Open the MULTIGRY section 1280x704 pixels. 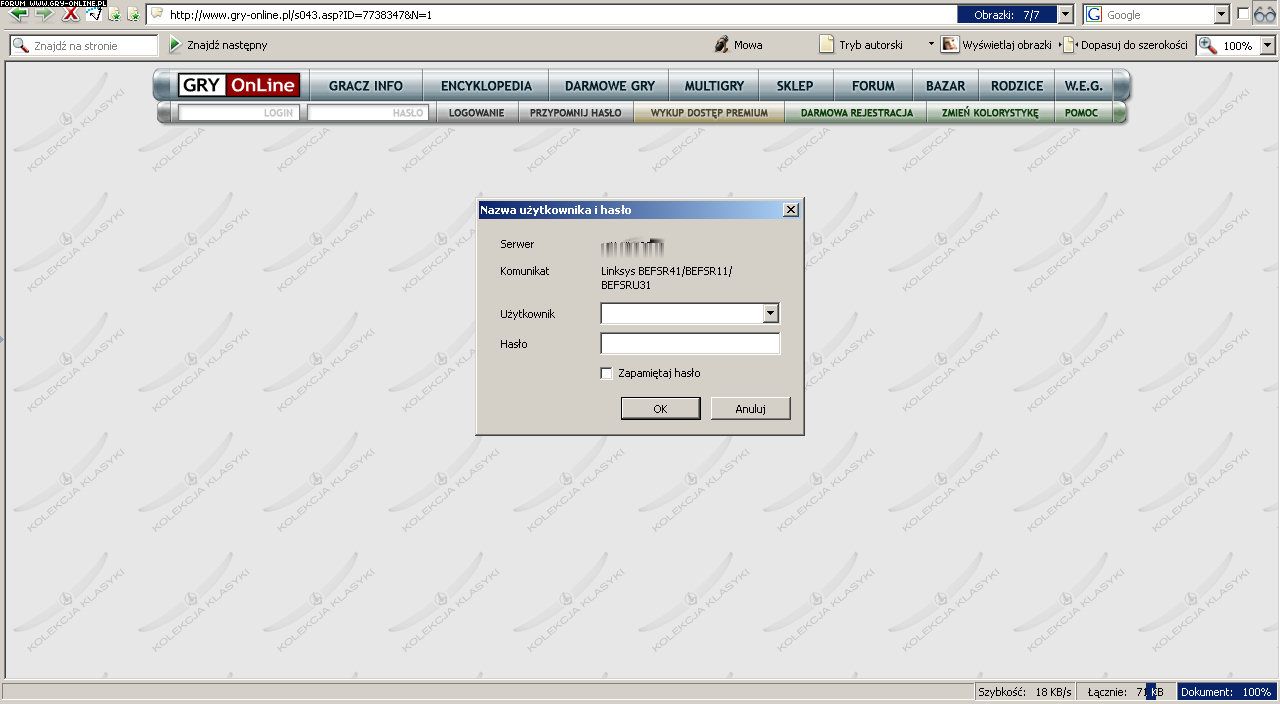click(x=714, y=86)
